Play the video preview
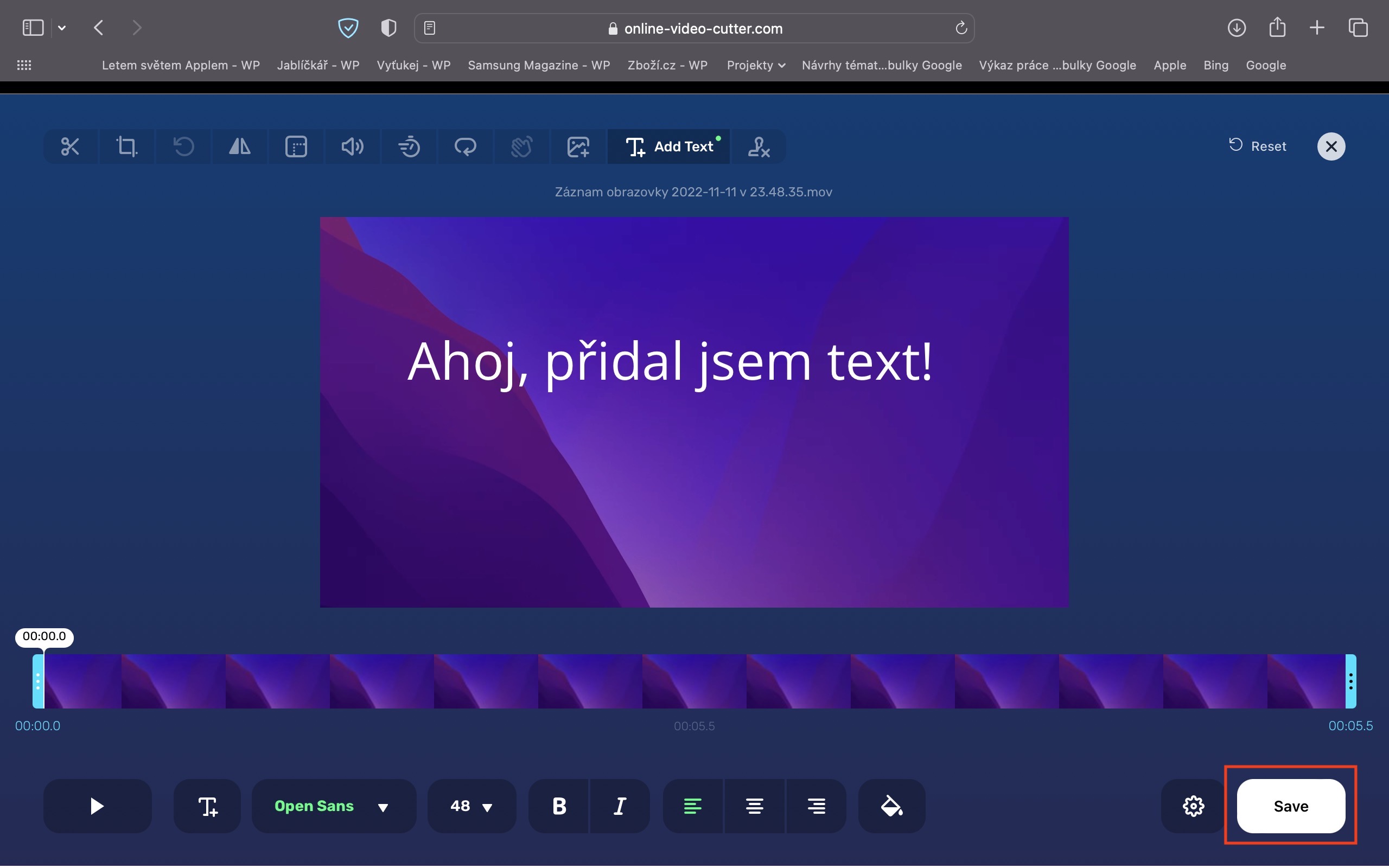This screenshot has width=1389, height=868. 97,806
